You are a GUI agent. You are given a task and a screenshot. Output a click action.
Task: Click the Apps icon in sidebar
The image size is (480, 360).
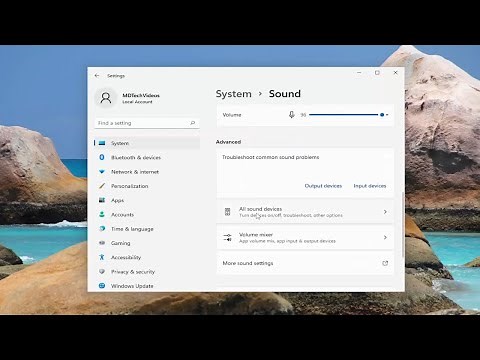pos(102,200)
